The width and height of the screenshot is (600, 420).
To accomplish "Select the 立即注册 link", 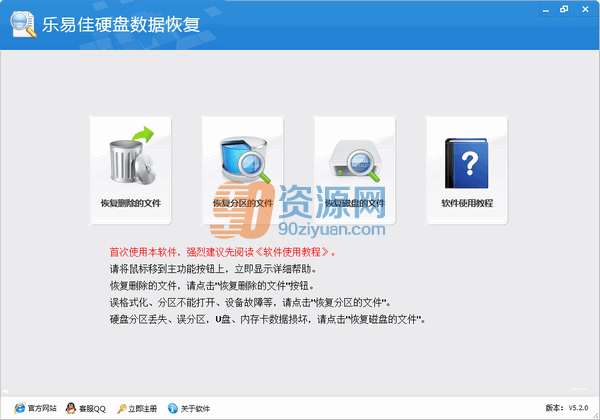I will tap(142, 409).
